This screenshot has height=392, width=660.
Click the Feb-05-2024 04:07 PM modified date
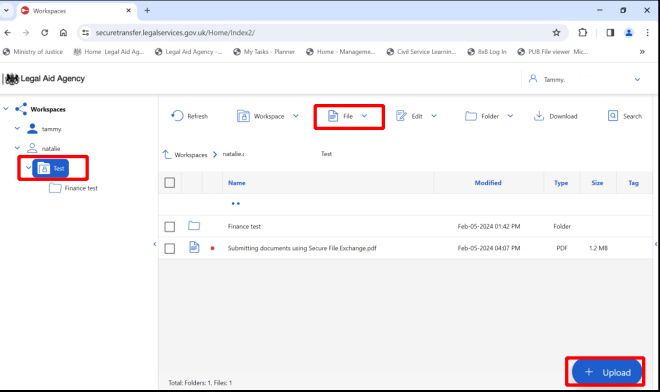pos(489,248)
